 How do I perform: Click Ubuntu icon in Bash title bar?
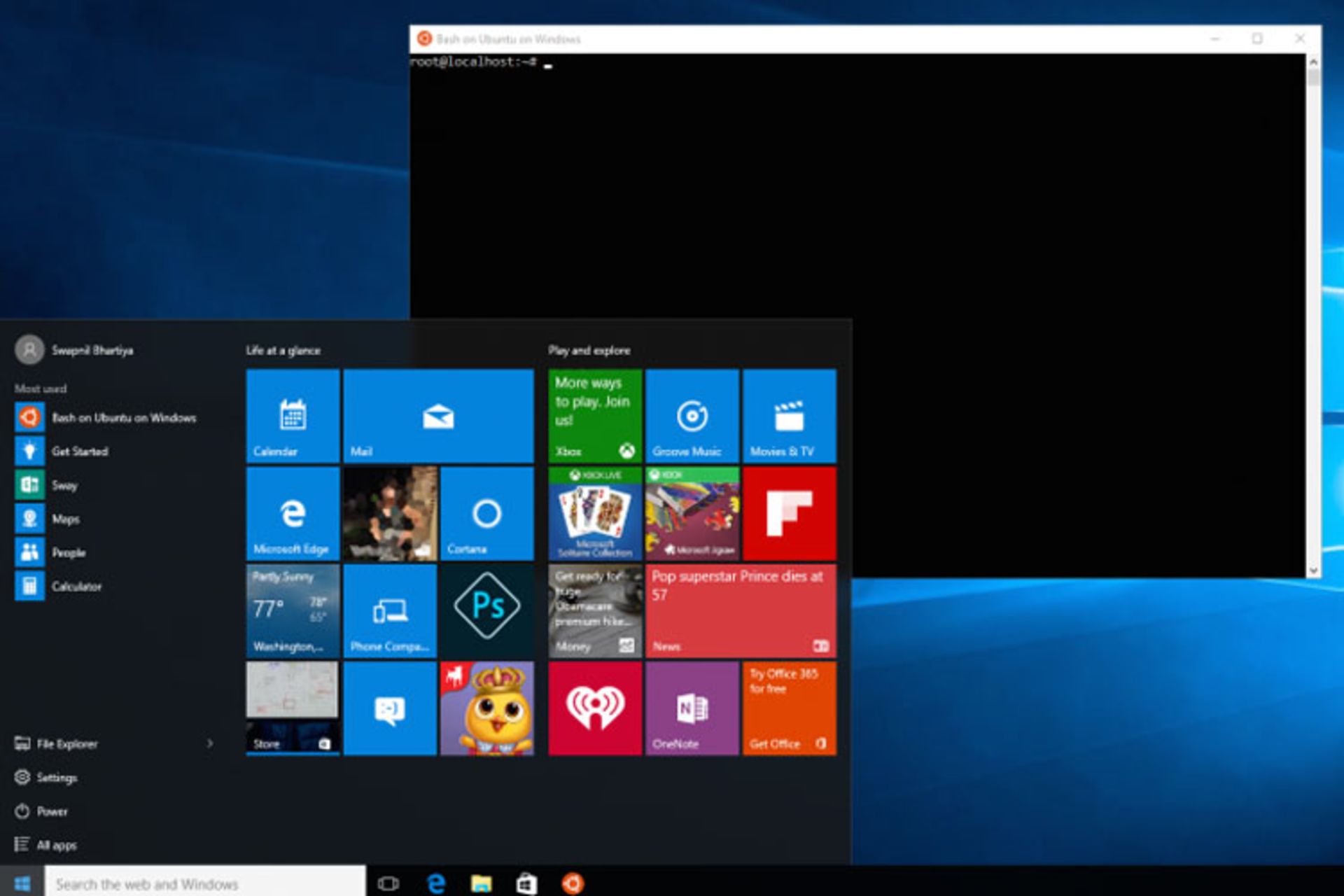[423, 38]
